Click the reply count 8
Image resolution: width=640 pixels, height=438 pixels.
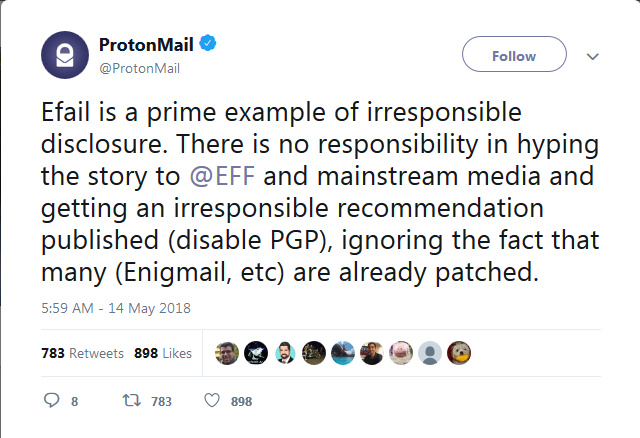[75, 401]
